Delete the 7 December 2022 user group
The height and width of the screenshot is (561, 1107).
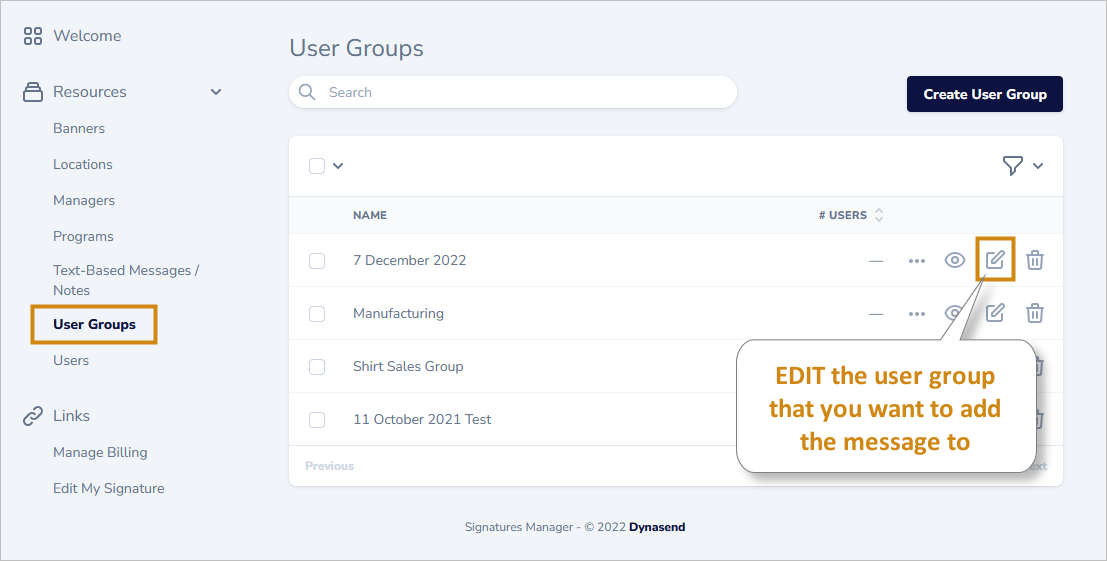(x=1035, y=260)
